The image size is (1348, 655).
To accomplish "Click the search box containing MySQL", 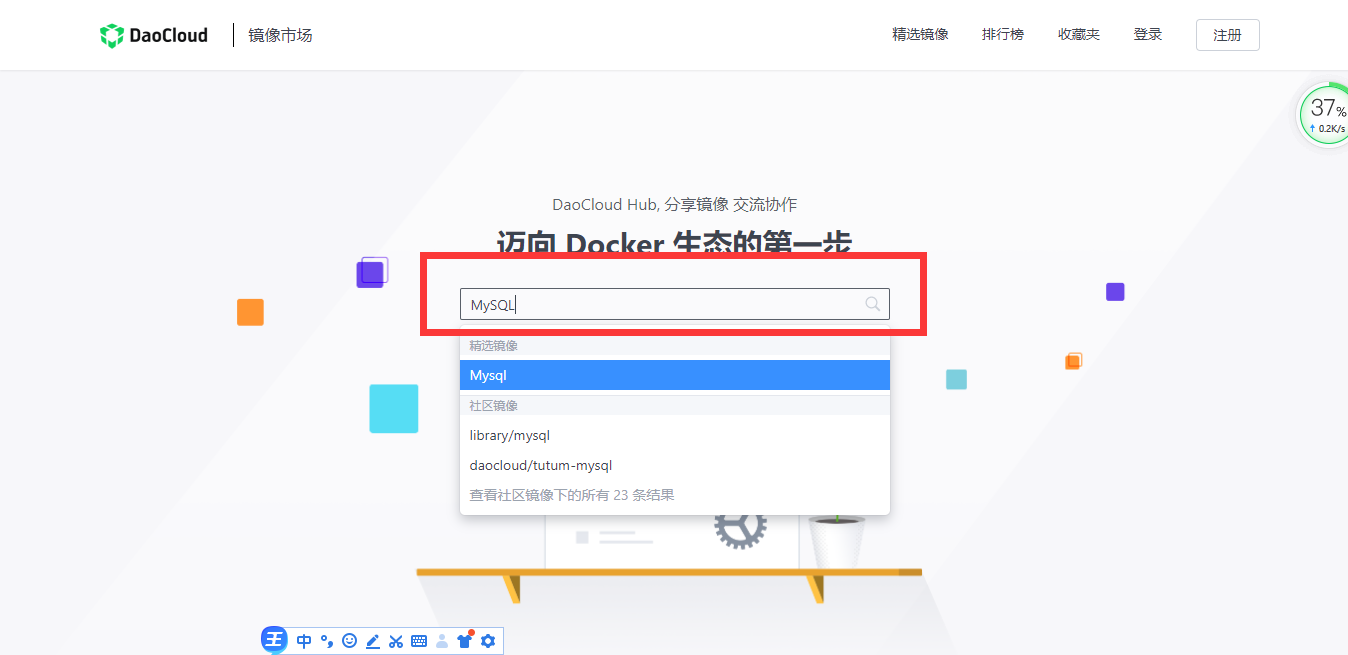I will (675, 304).
